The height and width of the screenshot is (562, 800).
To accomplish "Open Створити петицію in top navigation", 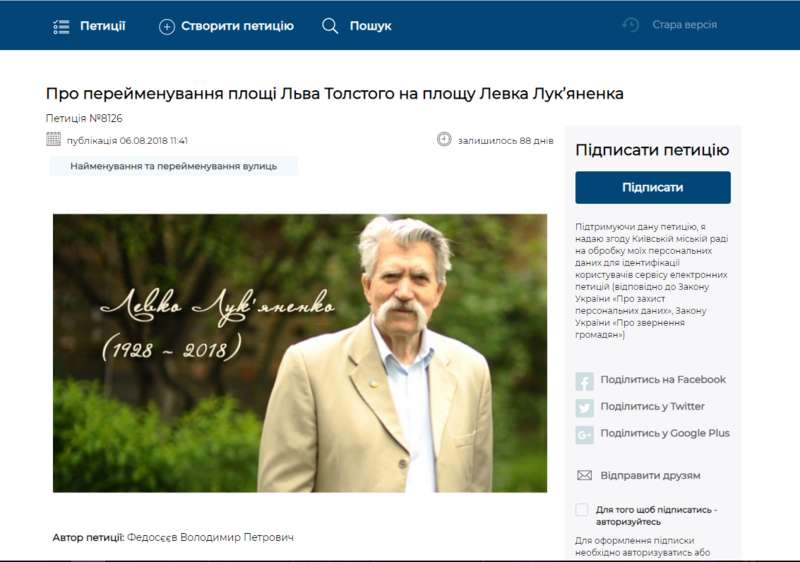I will coord(237,26).
